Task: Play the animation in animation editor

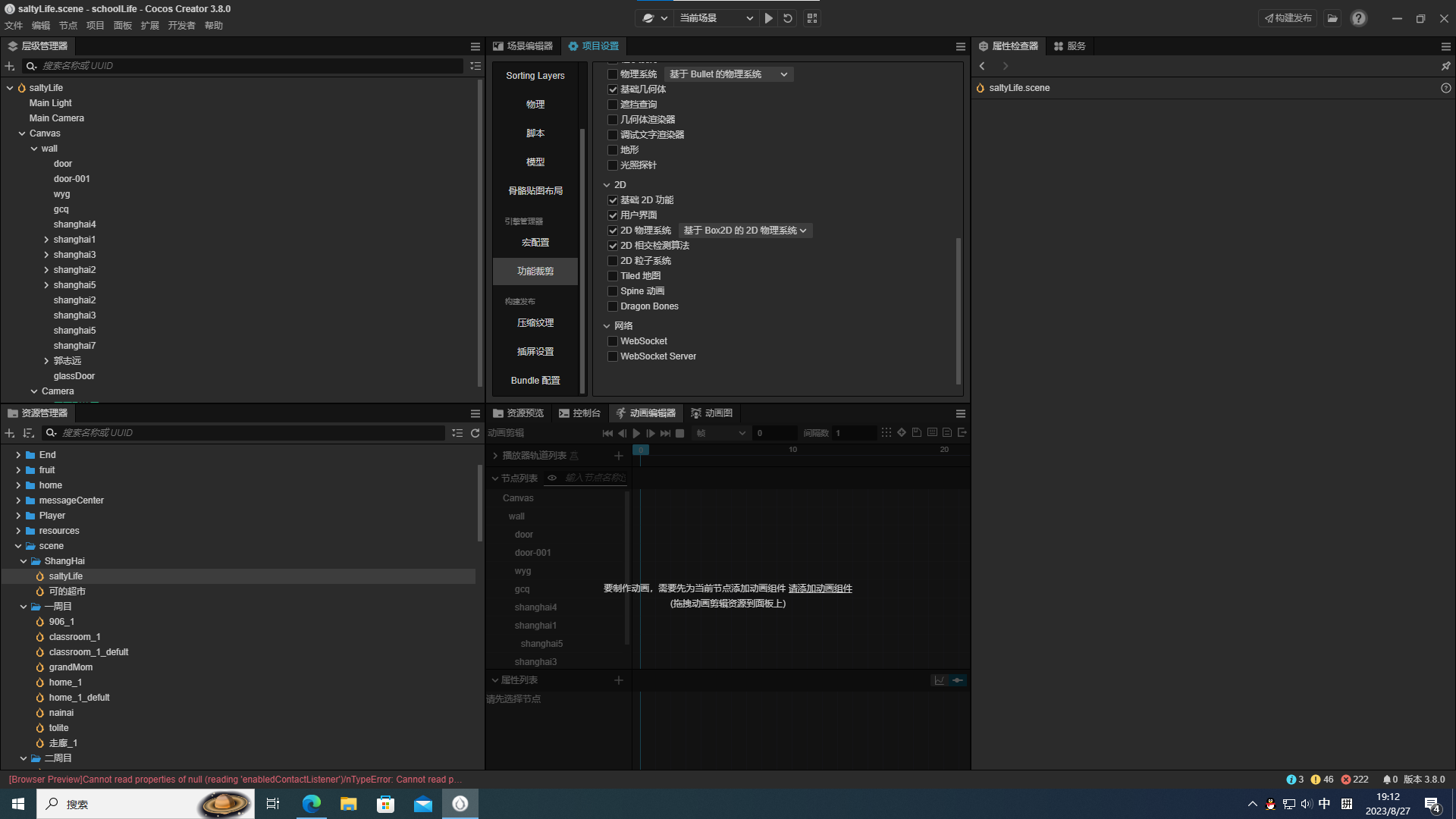Action: coord(636,433)
